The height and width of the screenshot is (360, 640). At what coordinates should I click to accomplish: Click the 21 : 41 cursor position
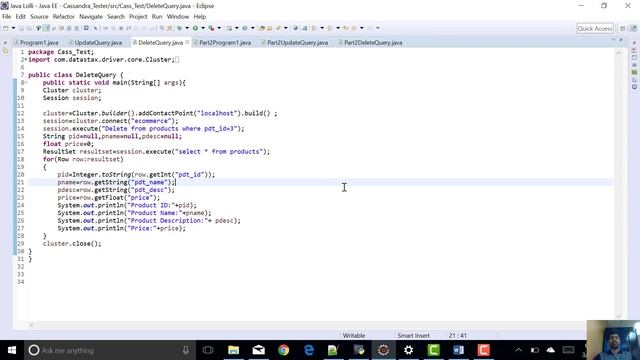[x=458, y=336]
